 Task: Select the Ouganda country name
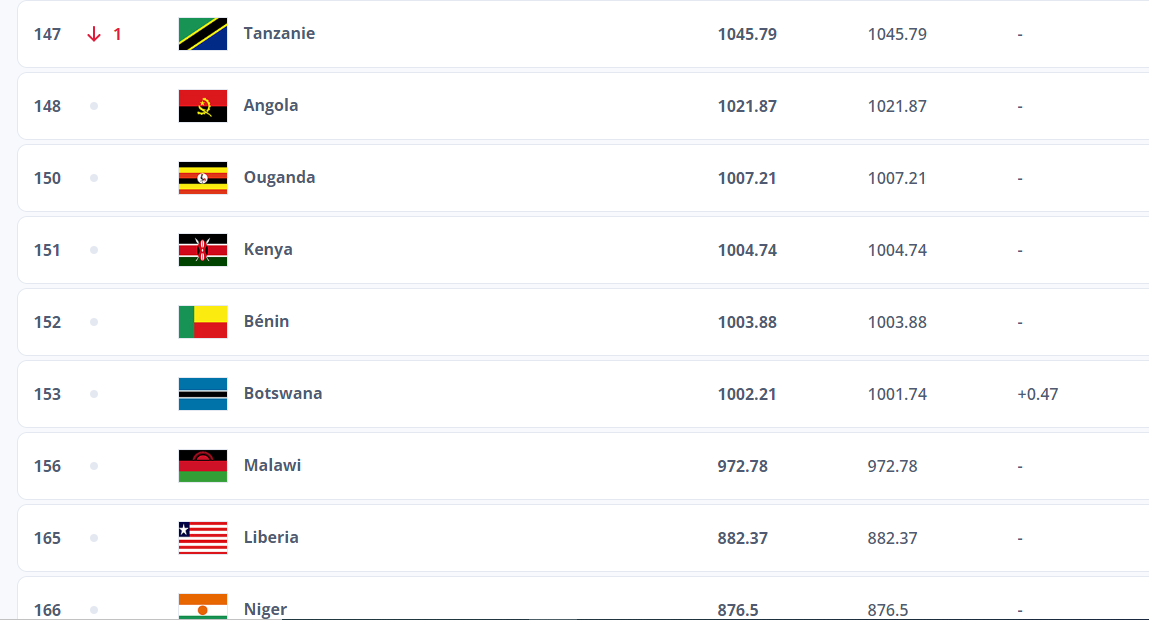point(279,177)
